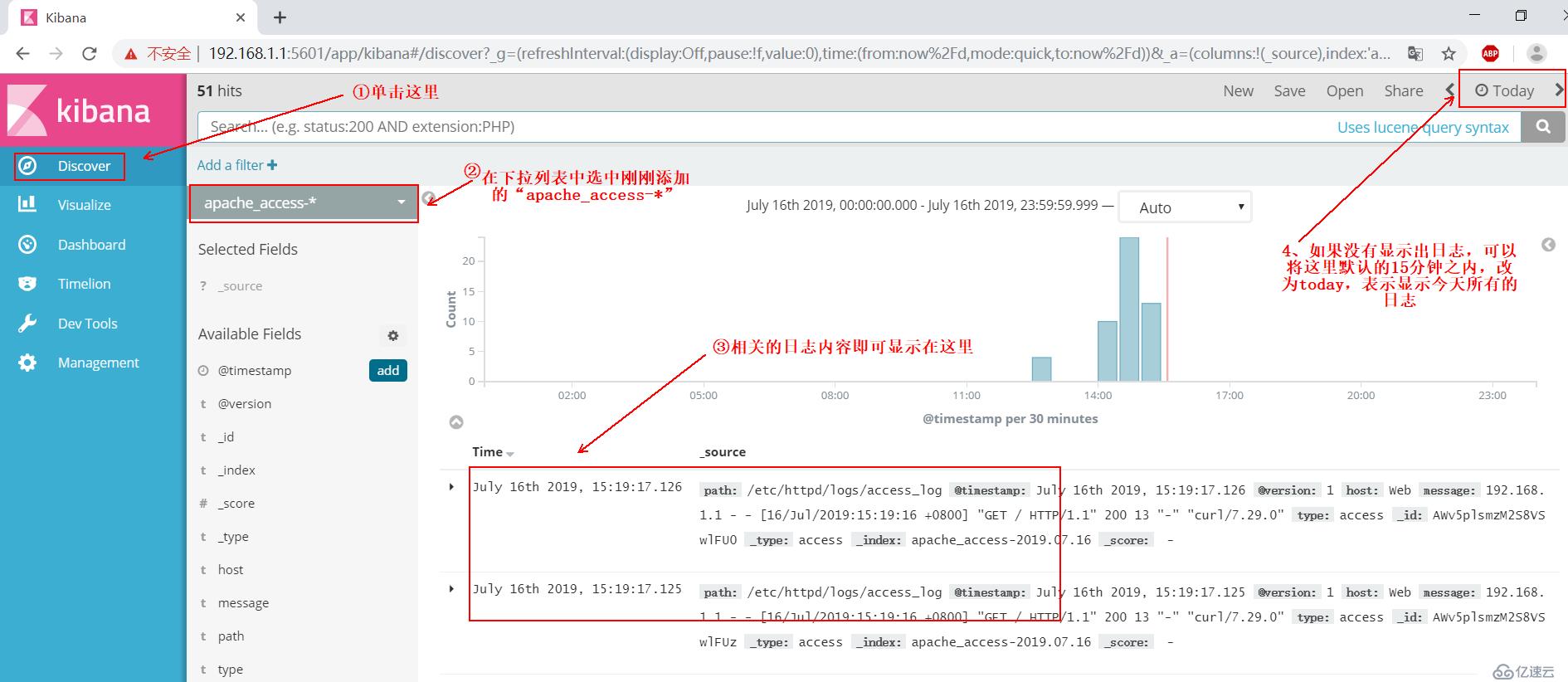Click the right-side collapse arrow near chart
The image size is (1568, 682).
coord(1548,245)
